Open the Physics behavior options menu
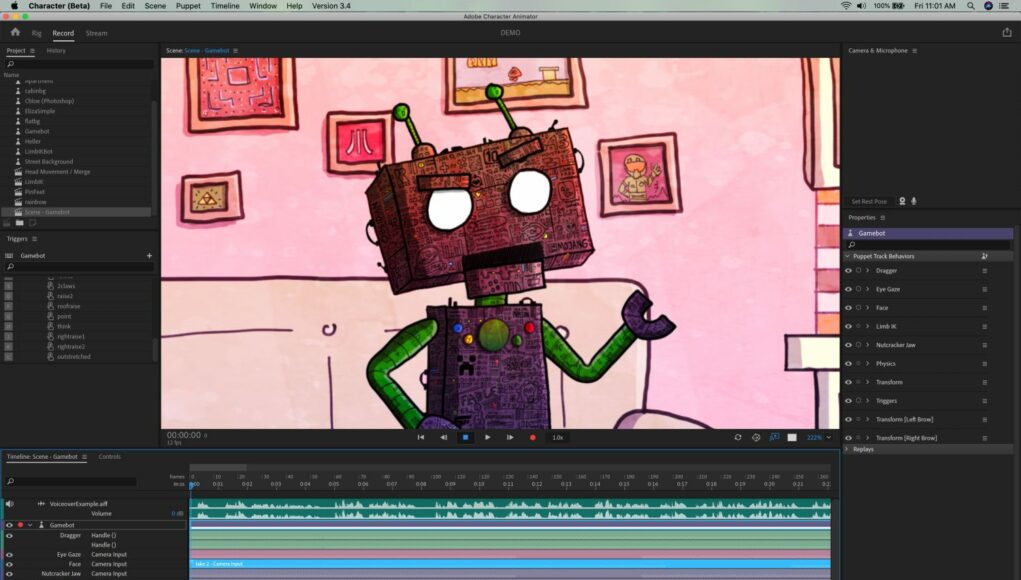This screenshot has height=580, width=1021. [985, 364]
